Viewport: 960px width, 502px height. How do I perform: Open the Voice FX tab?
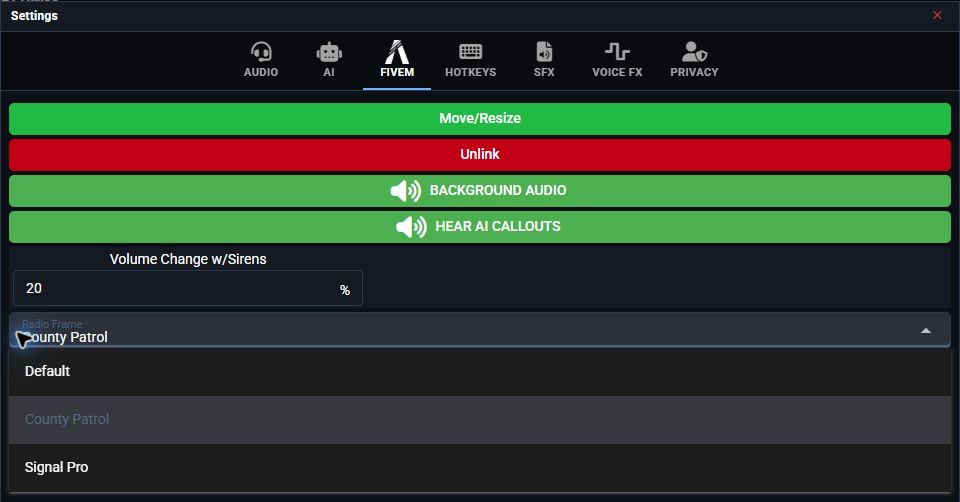tap(617, 60)
